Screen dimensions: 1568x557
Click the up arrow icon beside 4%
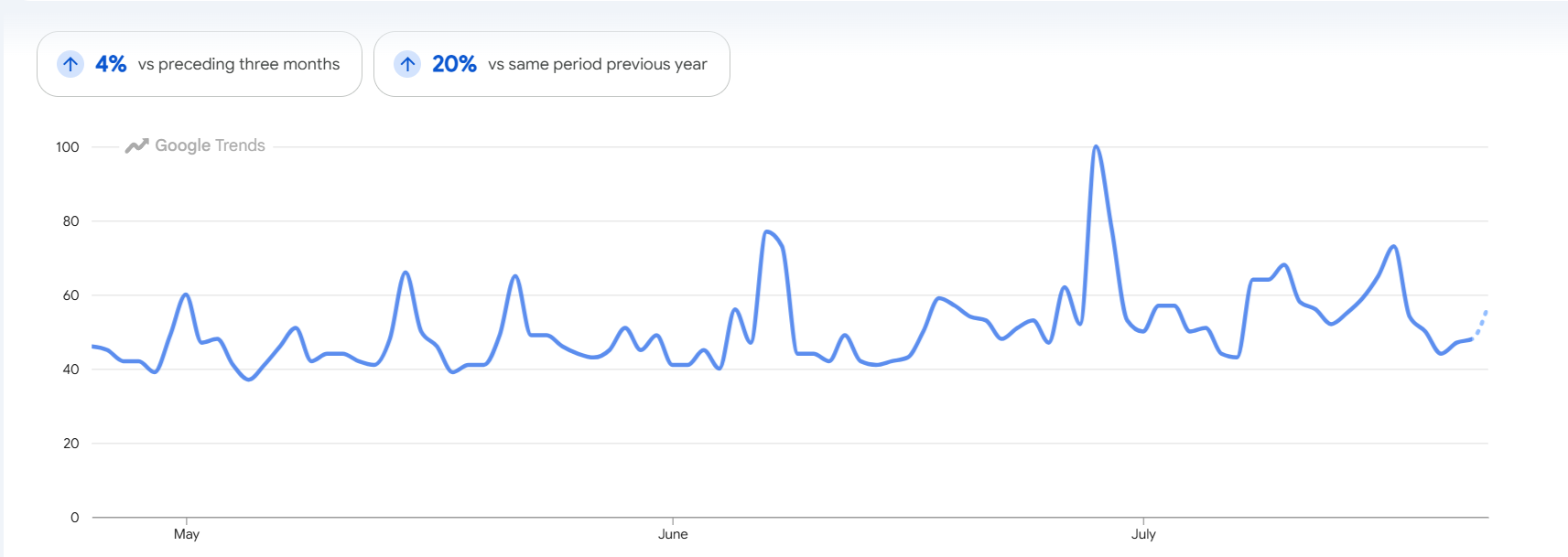click(70, 64)
